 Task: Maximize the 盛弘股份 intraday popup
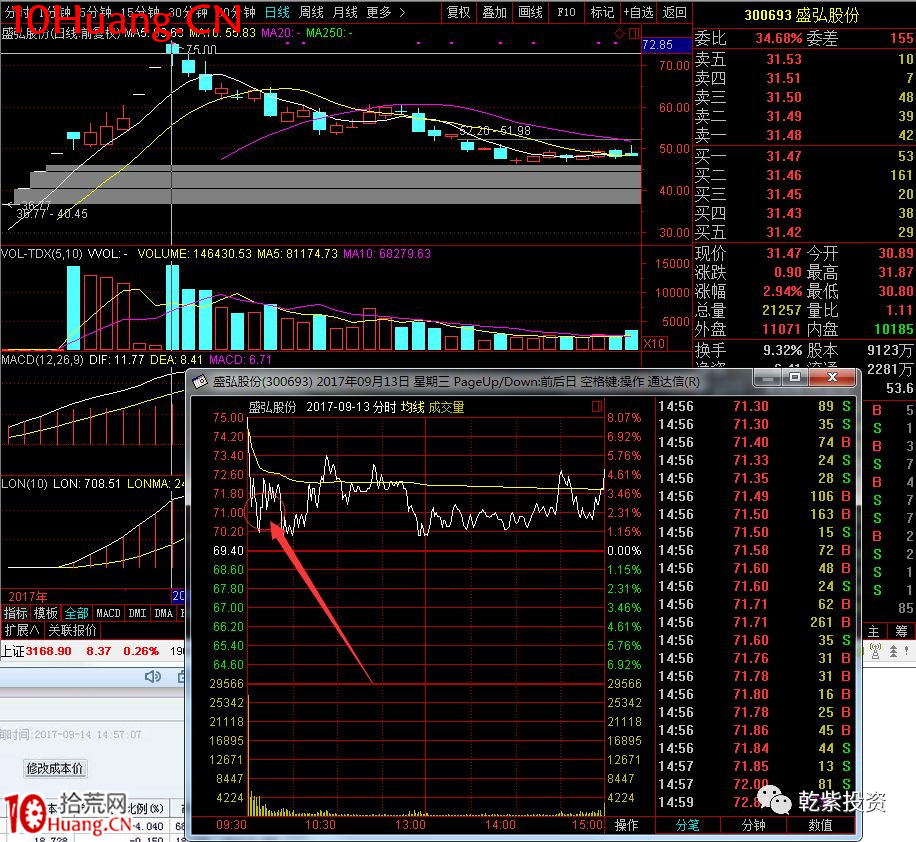click(794, 377)
